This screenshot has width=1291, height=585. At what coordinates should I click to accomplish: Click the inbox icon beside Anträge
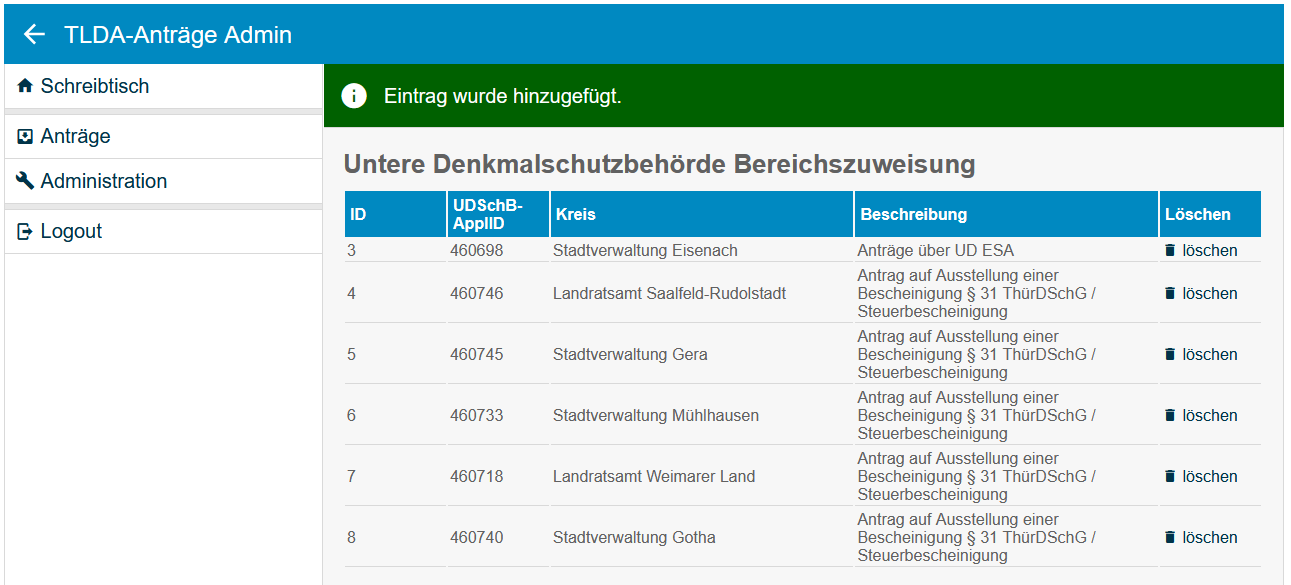[x=25, y=137]
